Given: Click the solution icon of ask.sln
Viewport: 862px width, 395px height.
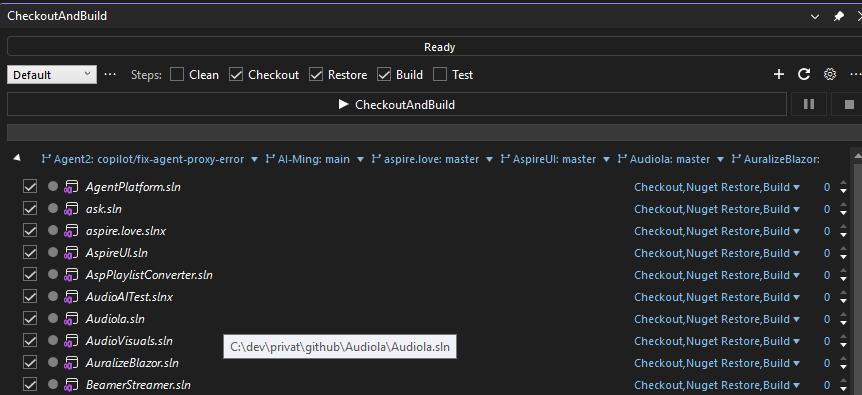Looking at the screenshot, I should 71,209.
